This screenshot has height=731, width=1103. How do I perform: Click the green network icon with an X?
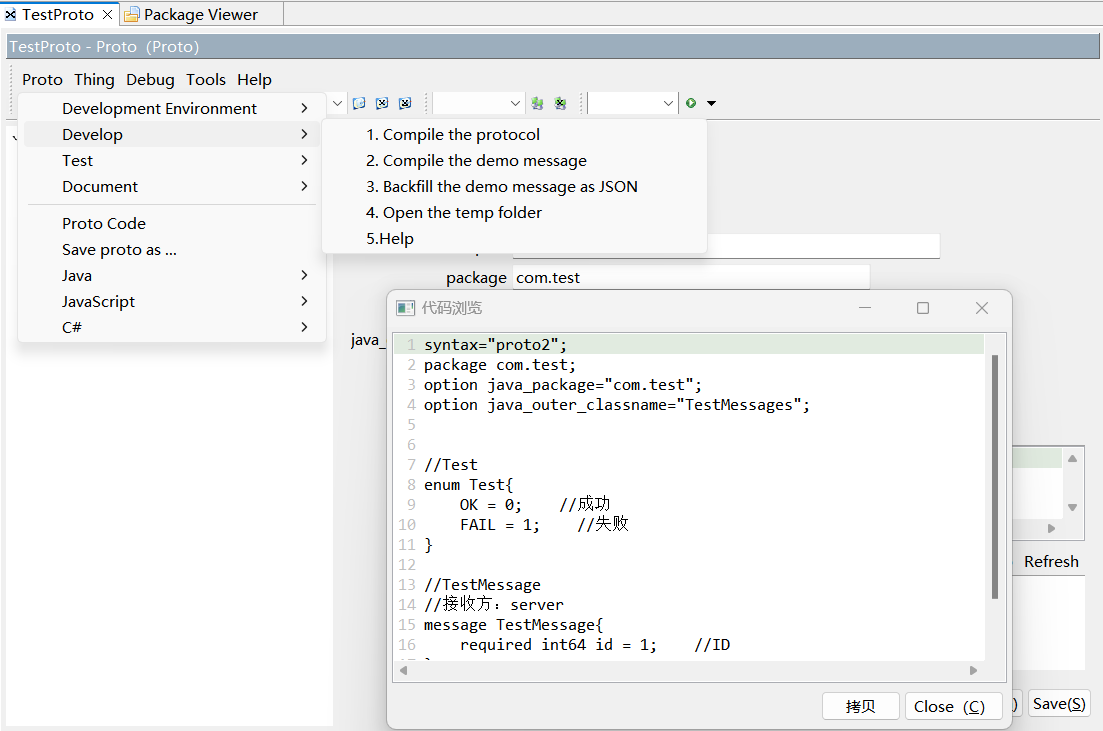coord(561,103)
